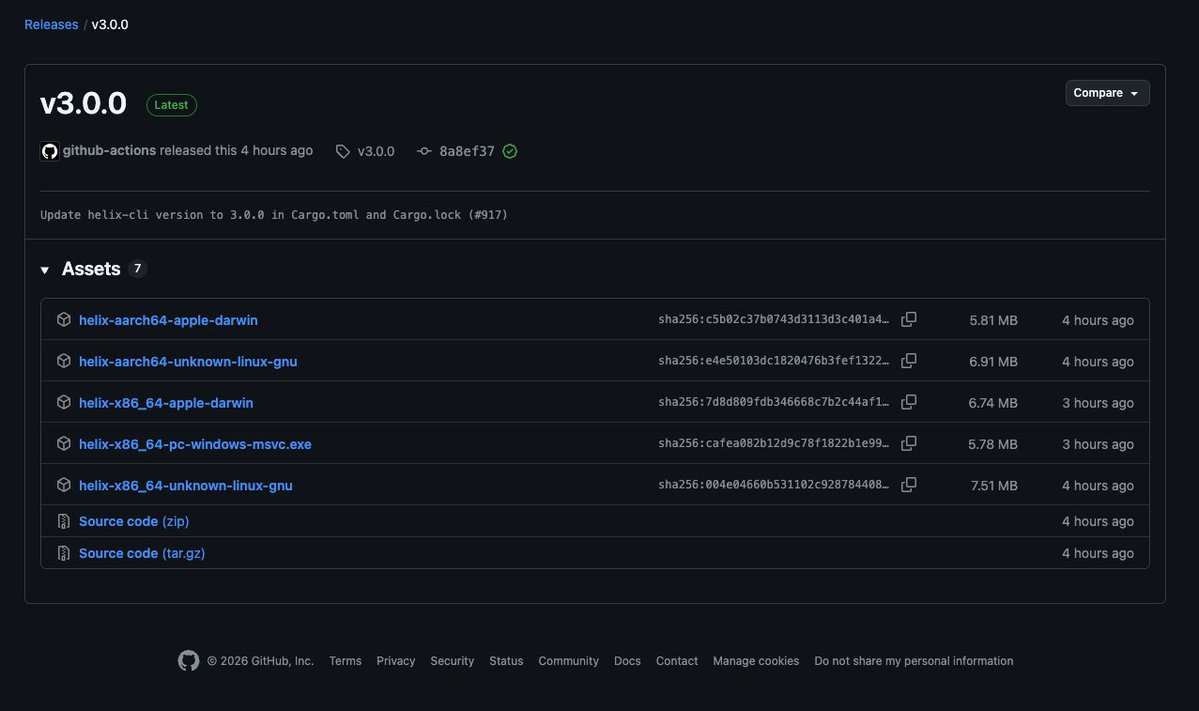Open the Docs footer link
This screenshot has width=1199, height=711.
627,661
